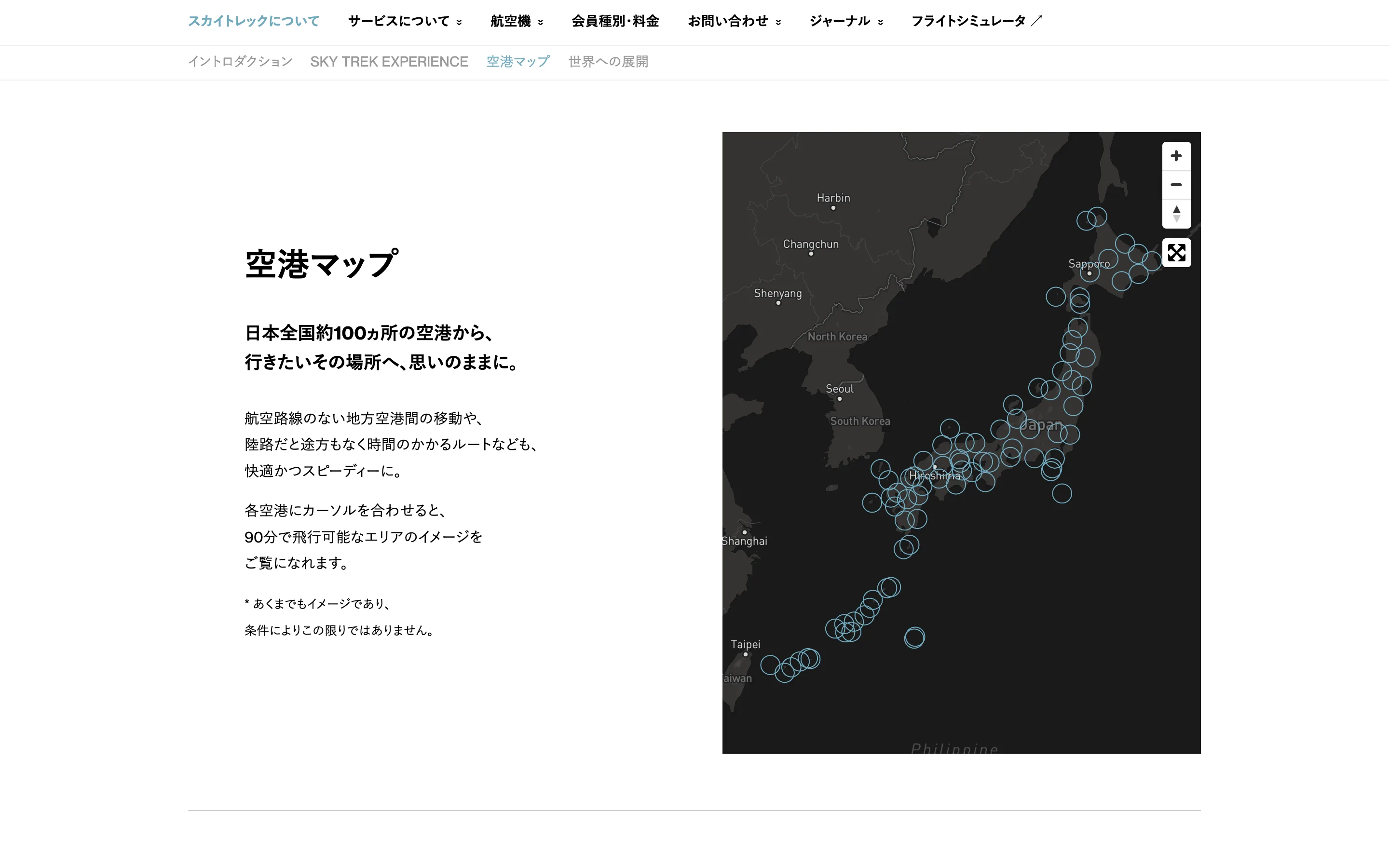The height and width of the screenshot is (868, 1389).
Task: Jump to 世界への展開 section
Action: (608, 61)
